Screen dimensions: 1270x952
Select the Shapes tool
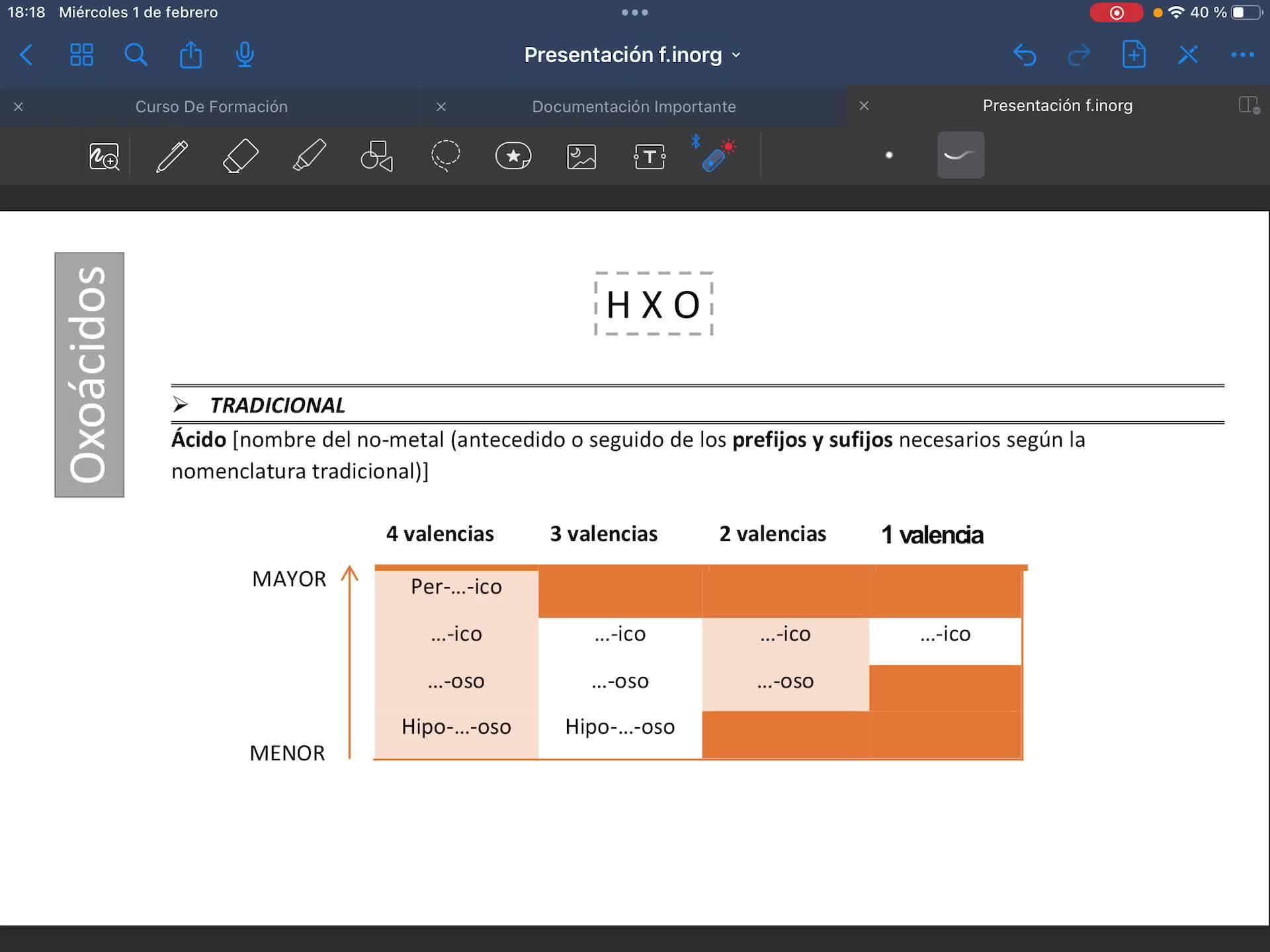[x=377, y=156]
